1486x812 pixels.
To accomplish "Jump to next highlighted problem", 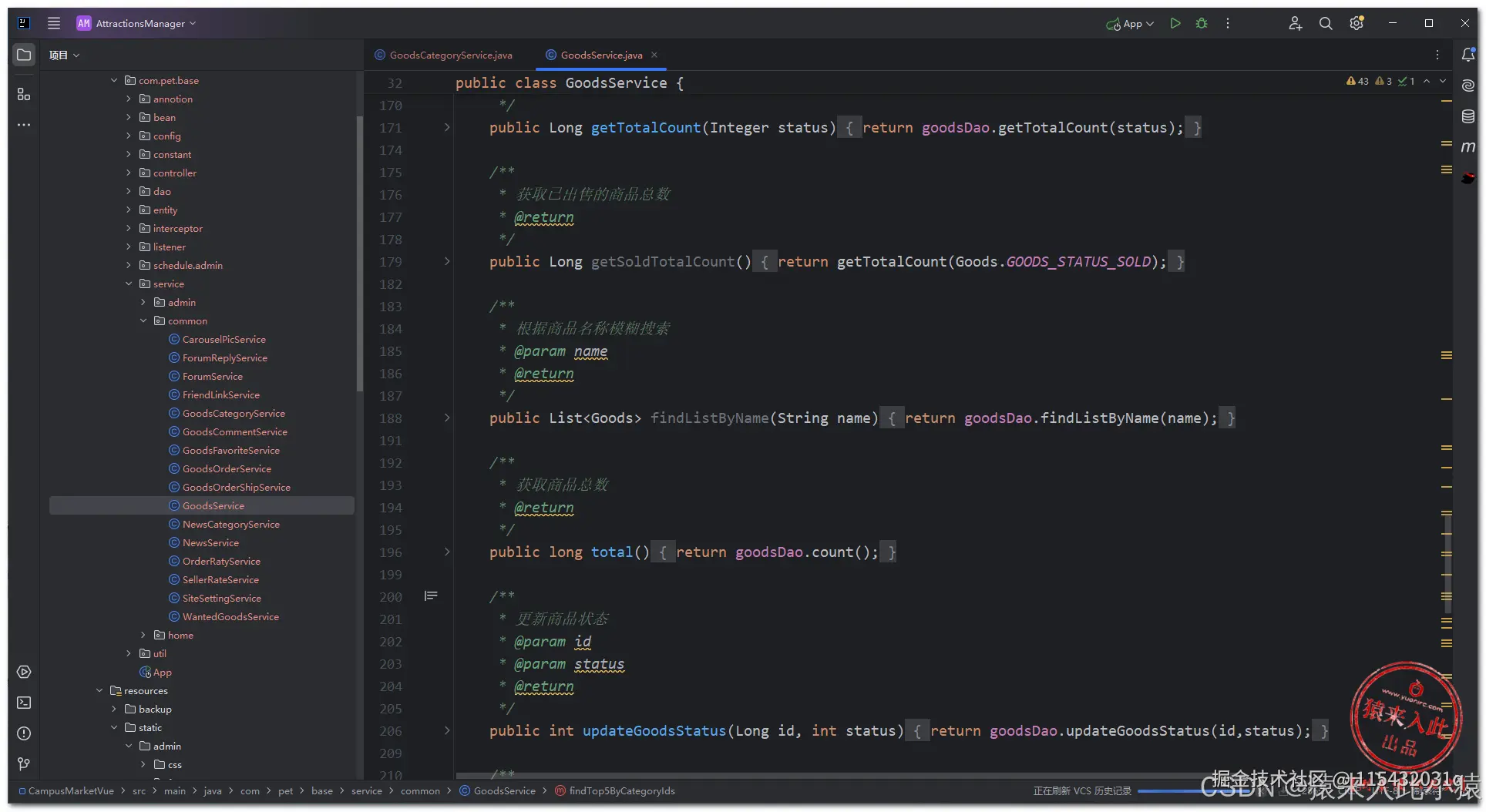I will tap(1443, 81).
